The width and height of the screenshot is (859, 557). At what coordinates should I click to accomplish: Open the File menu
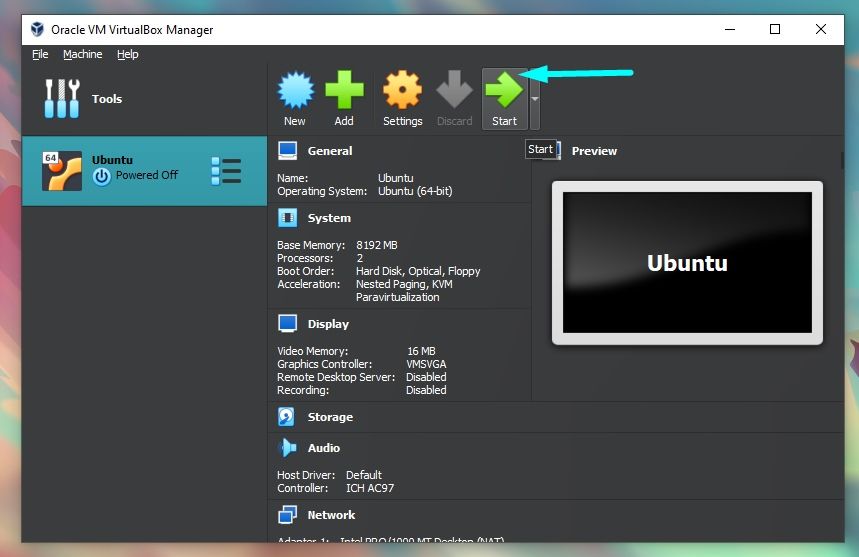tap(40, 54)
